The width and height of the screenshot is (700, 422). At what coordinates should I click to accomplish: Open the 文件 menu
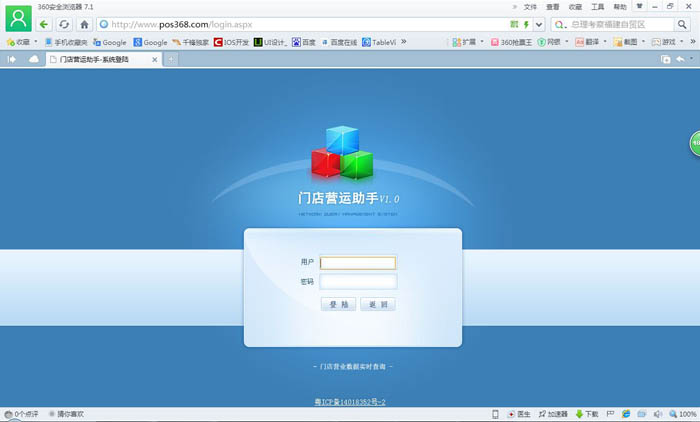(530, 6)
